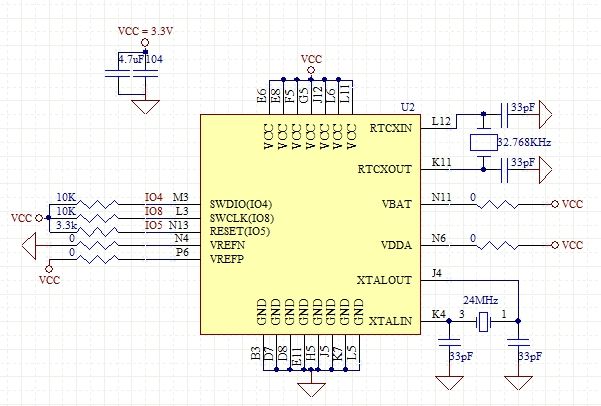Image resolution: width=601 pixels, height=406 pixels.
Task: Click the 0 ohm resistor on VDDA
Action: click(498, 245)
